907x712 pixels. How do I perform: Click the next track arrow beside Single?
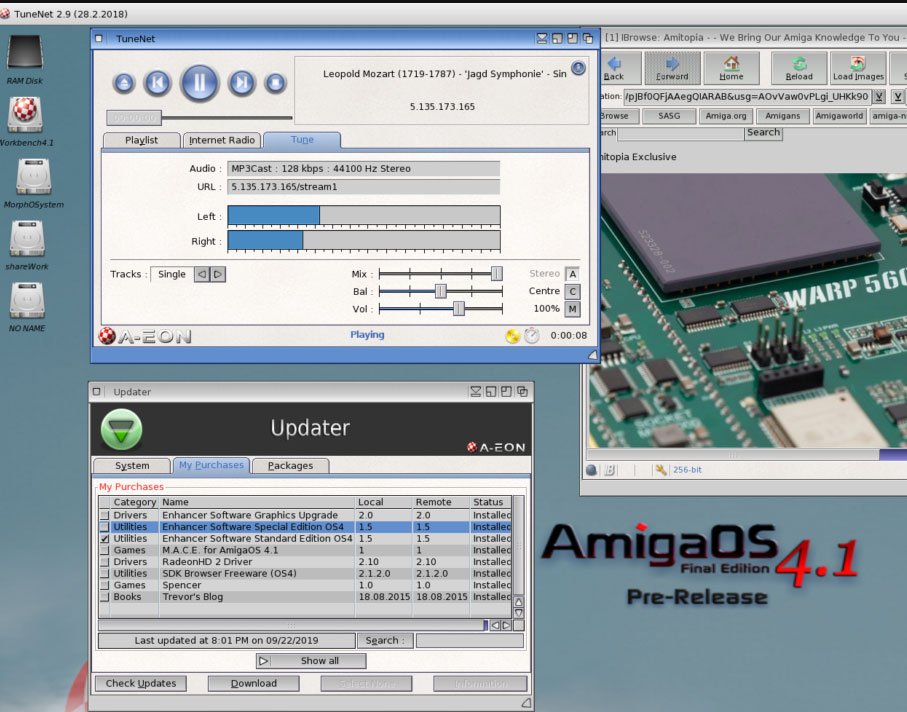217,274
